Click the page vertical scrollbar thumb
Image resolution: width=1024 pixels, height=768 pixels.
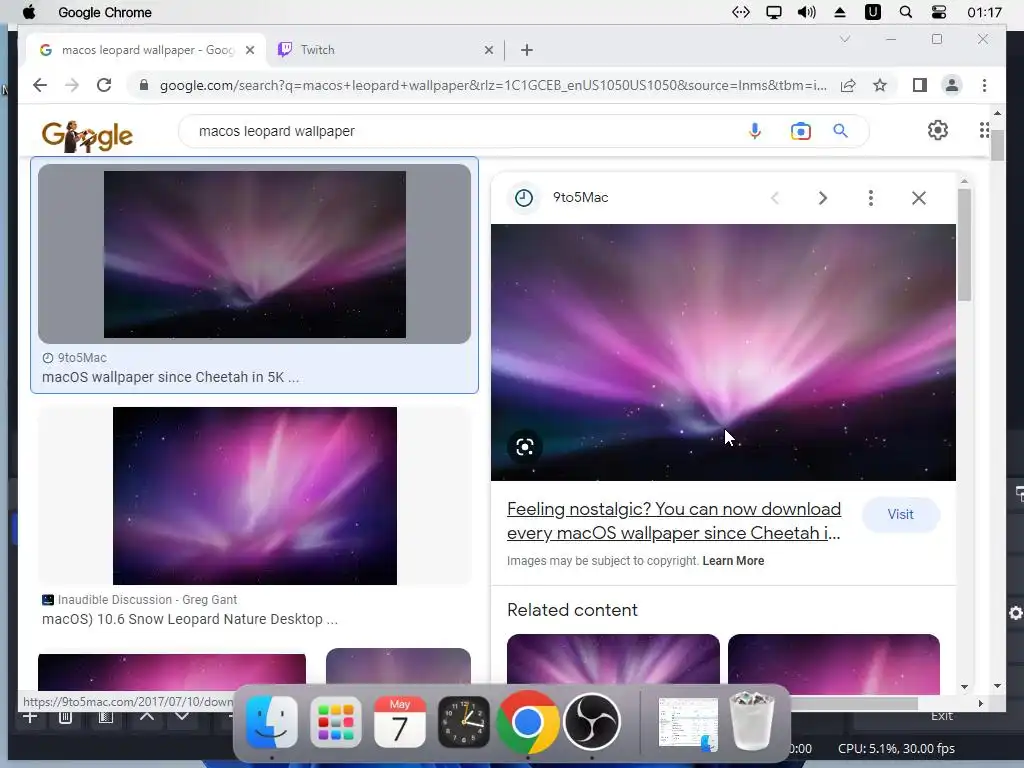[x=997, y=144]
